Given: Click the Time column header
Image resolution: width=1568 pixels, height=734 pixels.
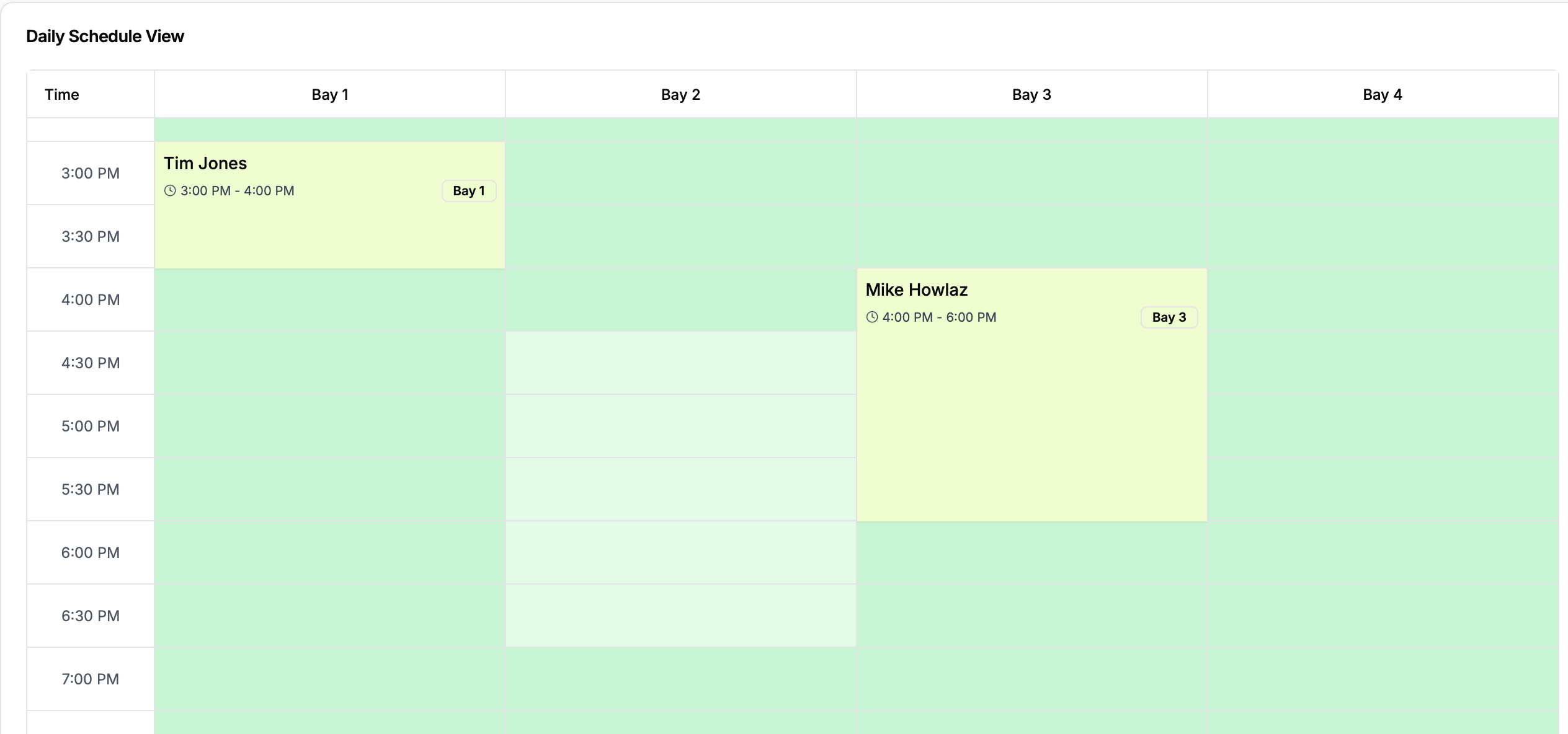Looking at the screenshot, I should pyautogui.click(x=62, y=95).
